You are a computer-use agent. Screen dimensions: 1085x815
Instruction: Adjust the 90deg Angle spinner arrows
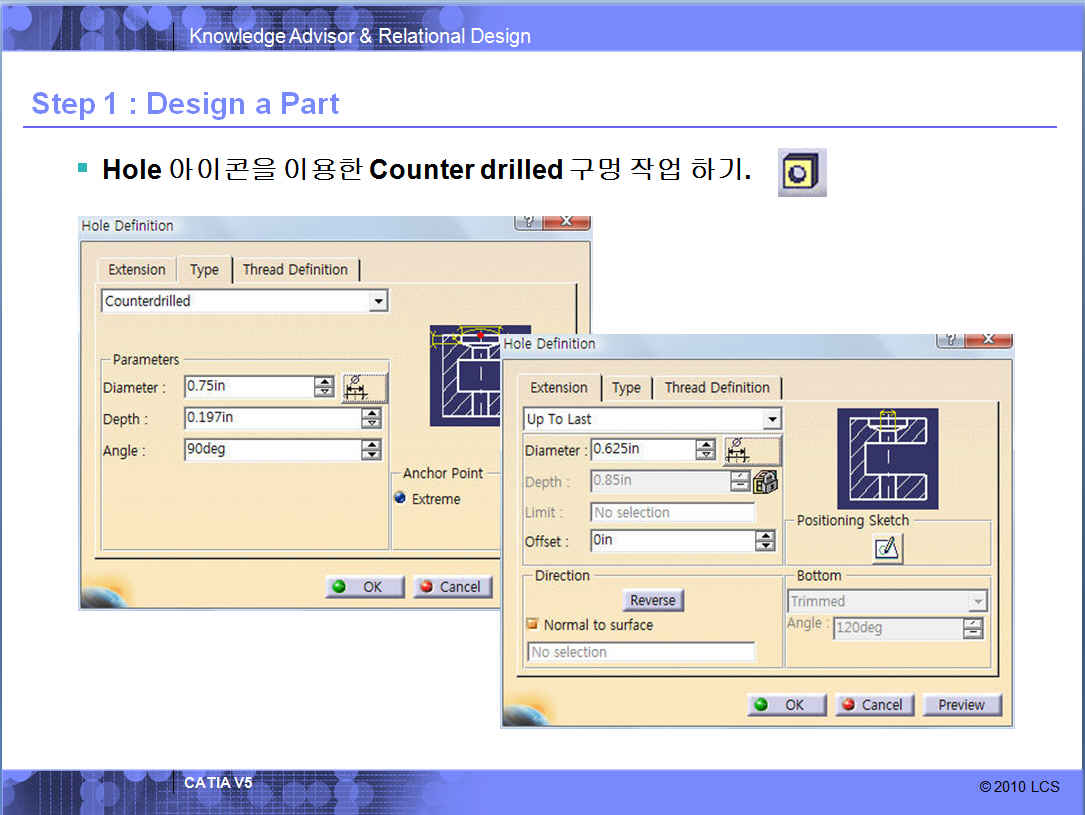tap(371, 451)
